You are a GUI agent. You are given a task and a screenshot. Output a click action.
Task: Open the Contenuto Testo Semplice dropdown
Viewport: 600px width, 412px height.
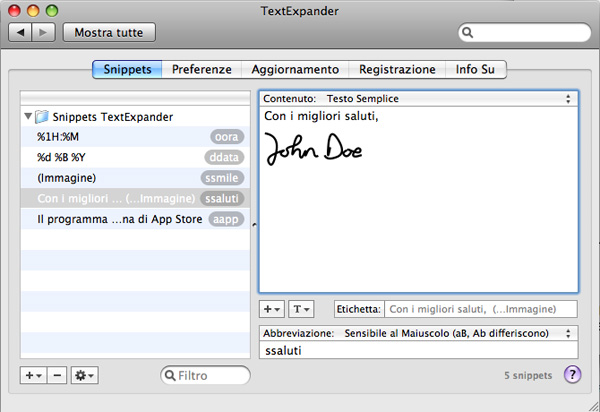(419, 99)
